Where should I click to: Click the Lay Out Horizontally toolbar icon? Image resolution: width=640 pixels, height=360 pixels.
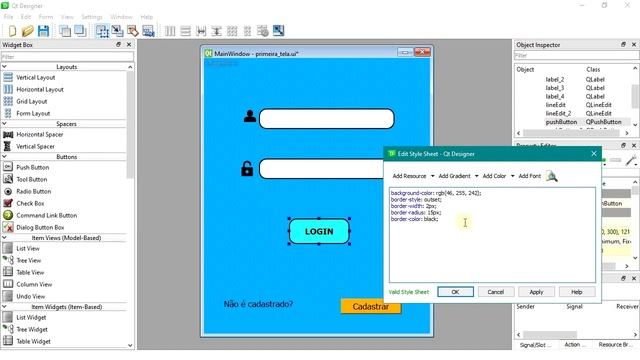[x=170, y=31]
